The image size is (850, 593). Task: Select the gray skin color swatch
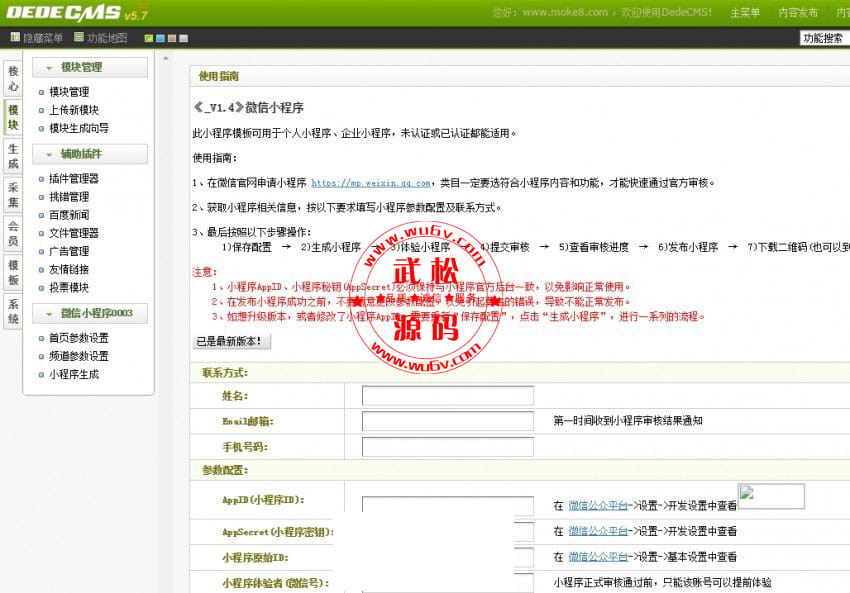184,38
